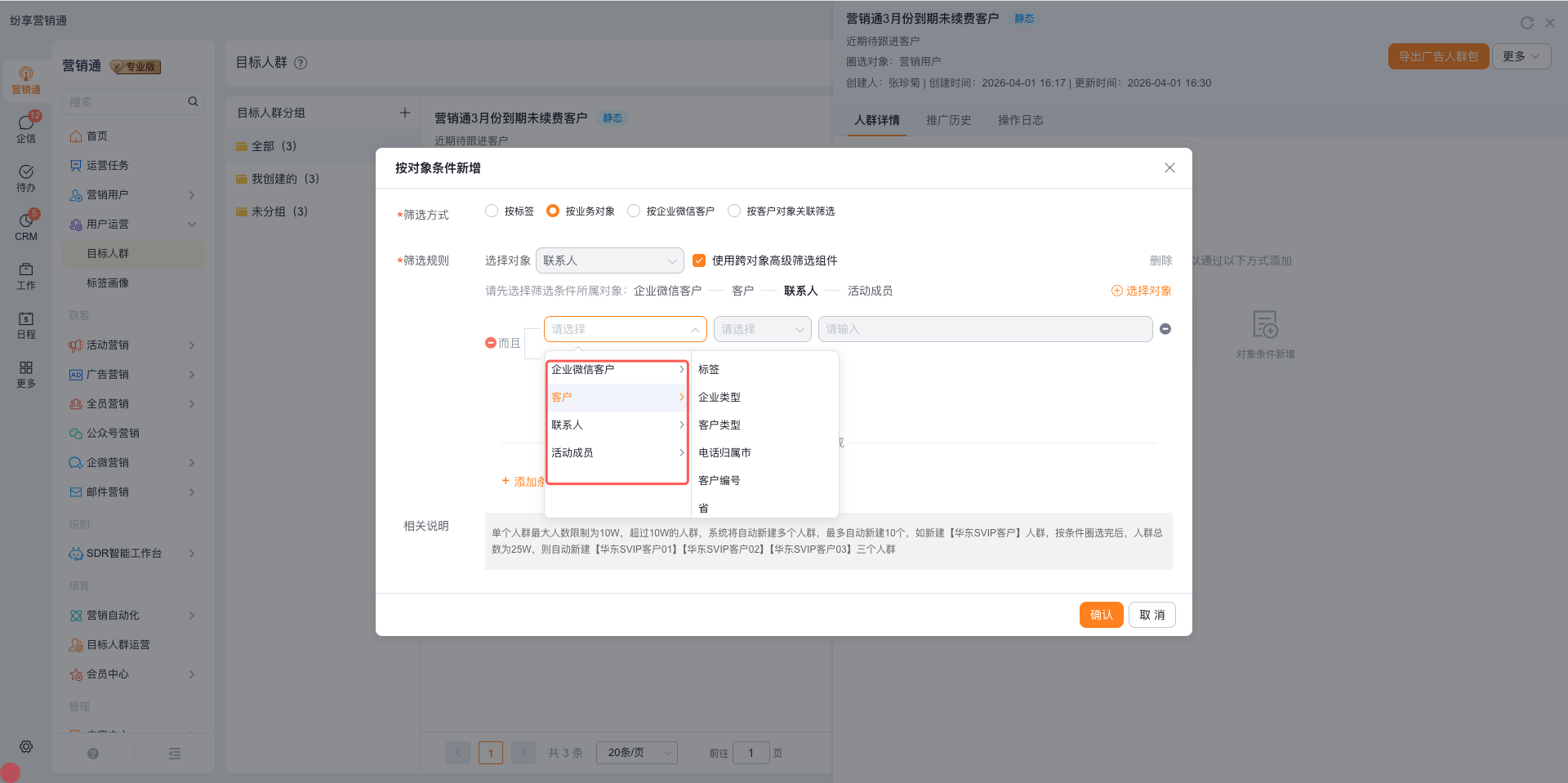Expand 活动成员 in cascader menu

click(x=617, y=453)
